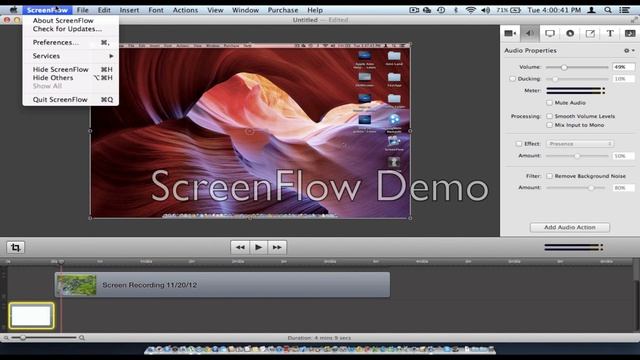640x360 pixels.
Task: Click the zoom-out magnifier beside timeline zoom slider
Action: [6, 338]
